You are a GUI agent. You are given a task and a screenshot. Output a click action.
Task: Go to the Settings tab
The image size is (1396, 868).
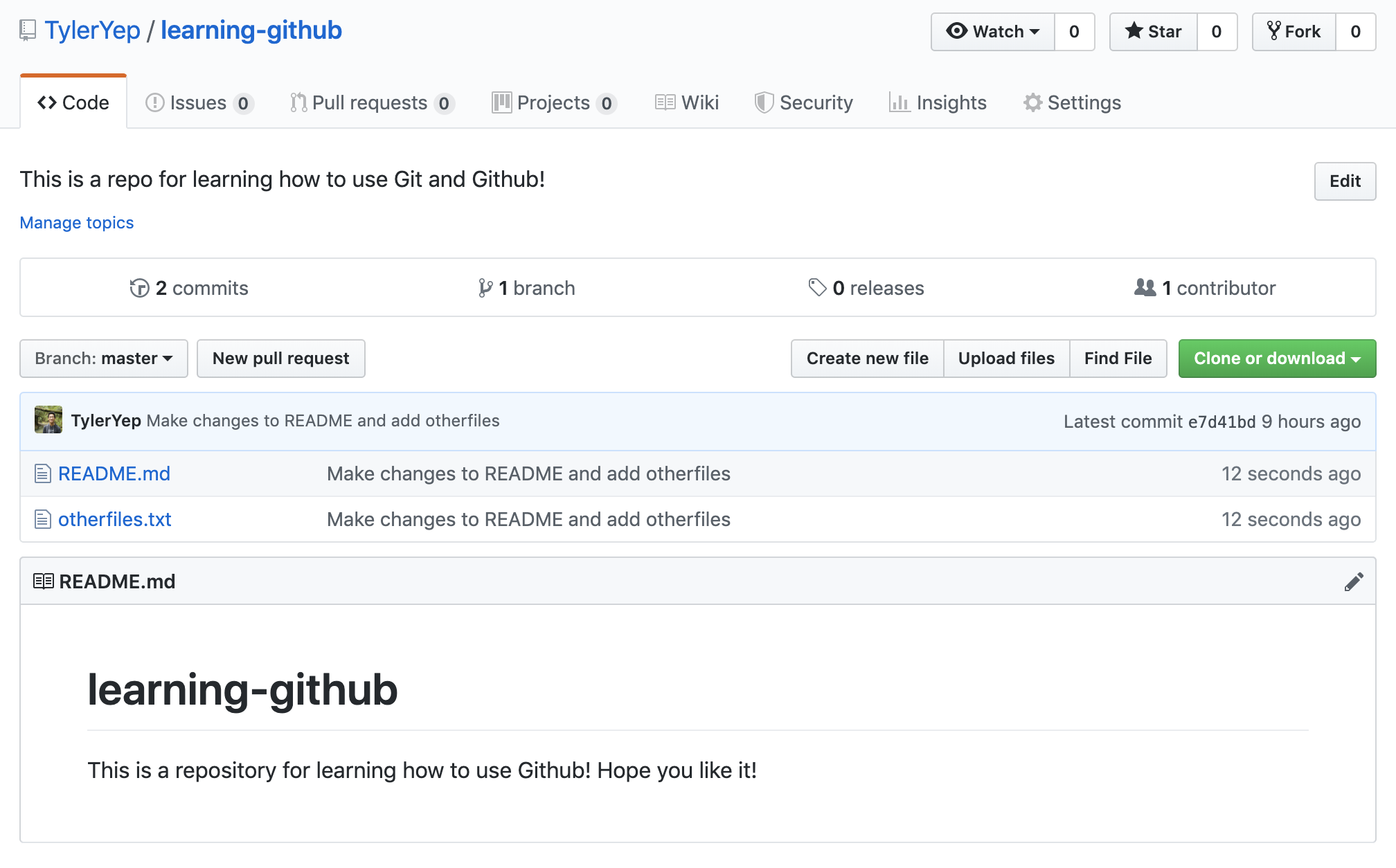(1072, 103)
